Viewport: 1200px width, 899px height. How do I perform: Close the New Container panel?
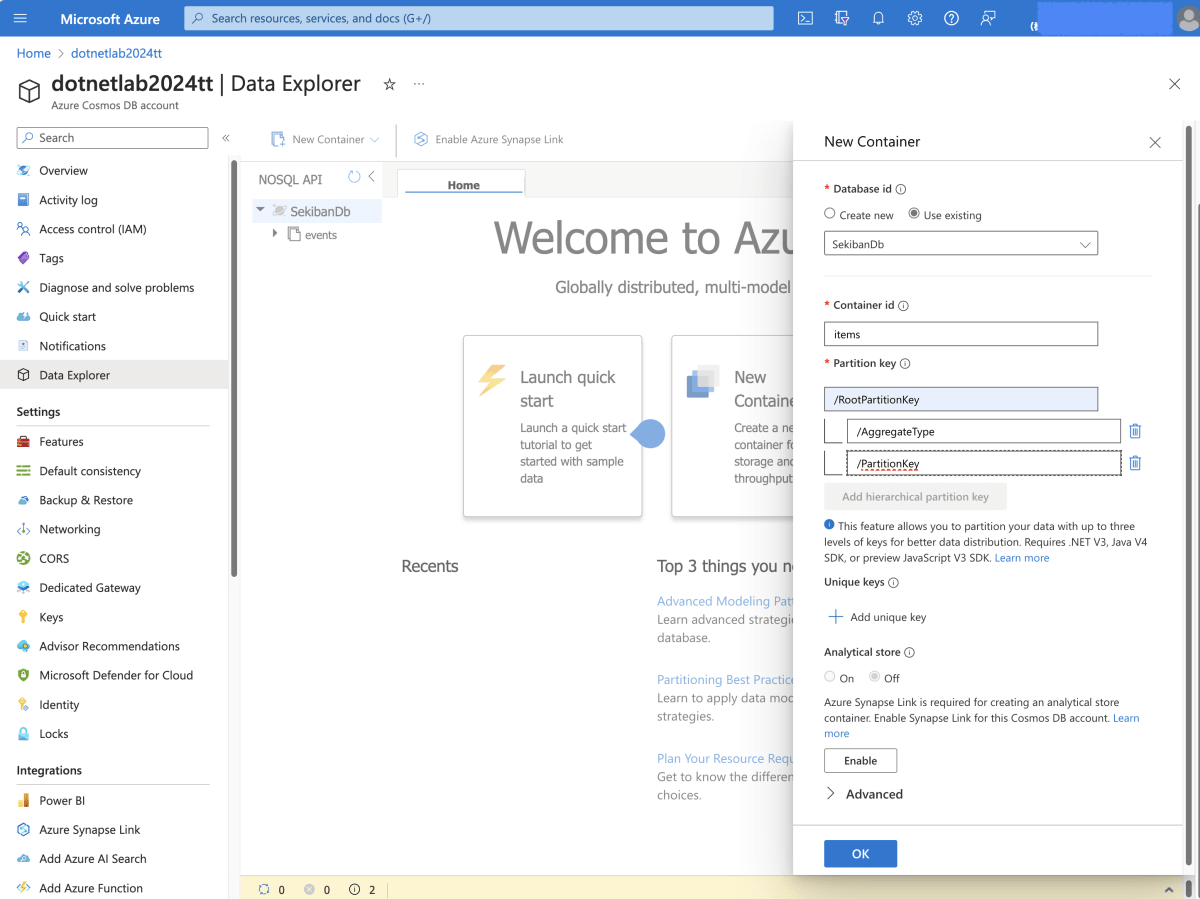(1155, 143)
